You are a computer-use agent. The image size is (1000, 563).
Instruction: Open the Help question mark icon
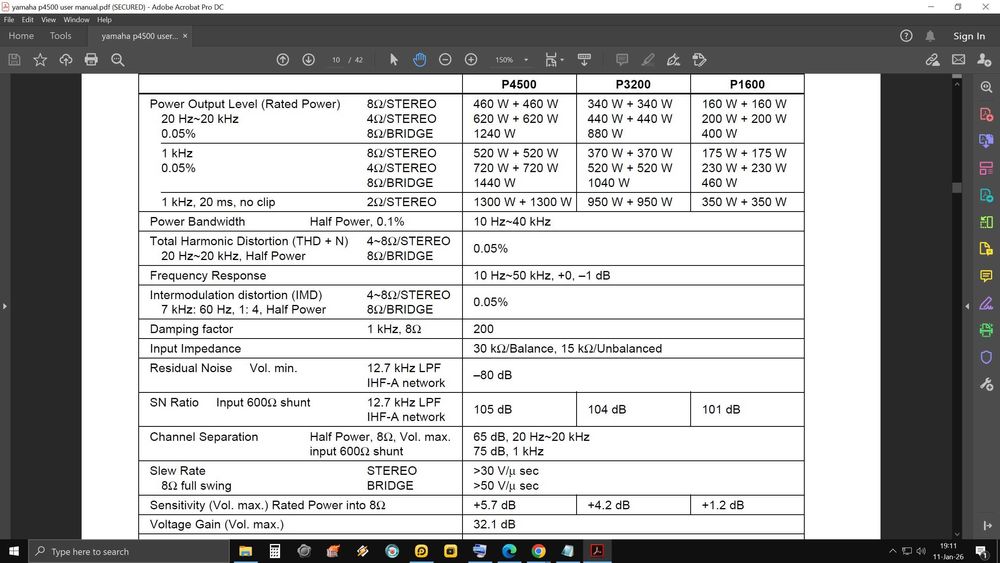[906, 36]
